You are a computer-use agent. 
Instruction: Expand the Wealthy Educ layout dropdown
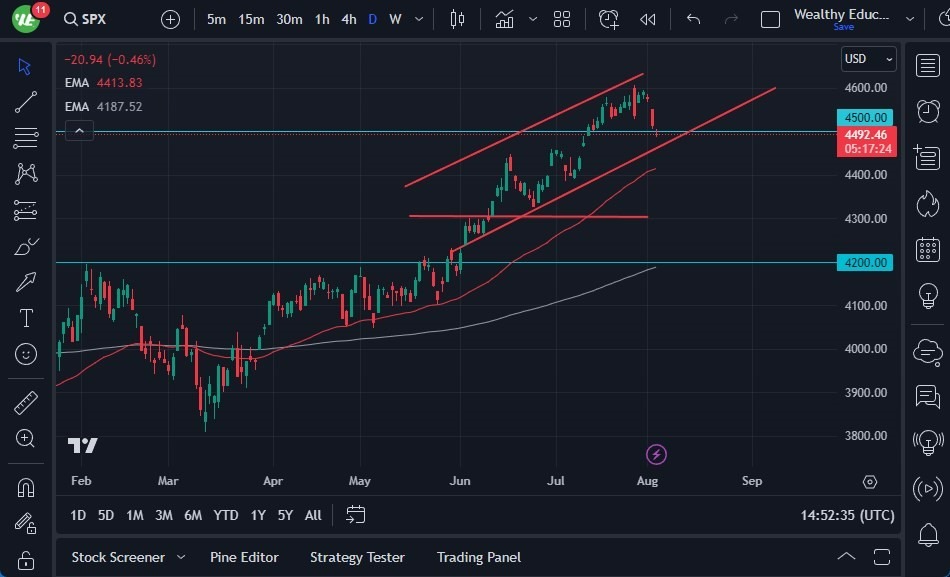coord(910,19)
